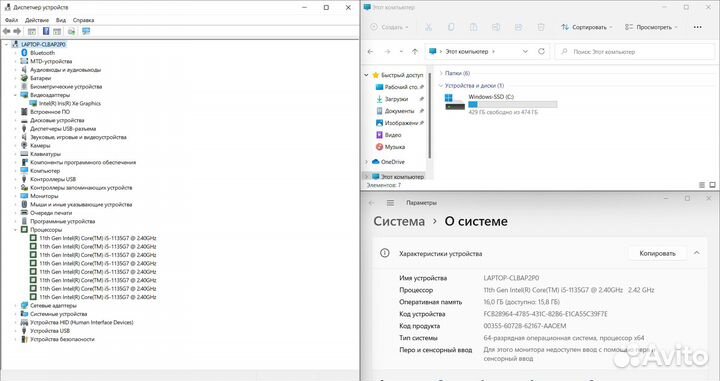Screen dimensions: 720x381
Task: Open the Файл menu in Device Manager
Action: [x=11, y=20]
